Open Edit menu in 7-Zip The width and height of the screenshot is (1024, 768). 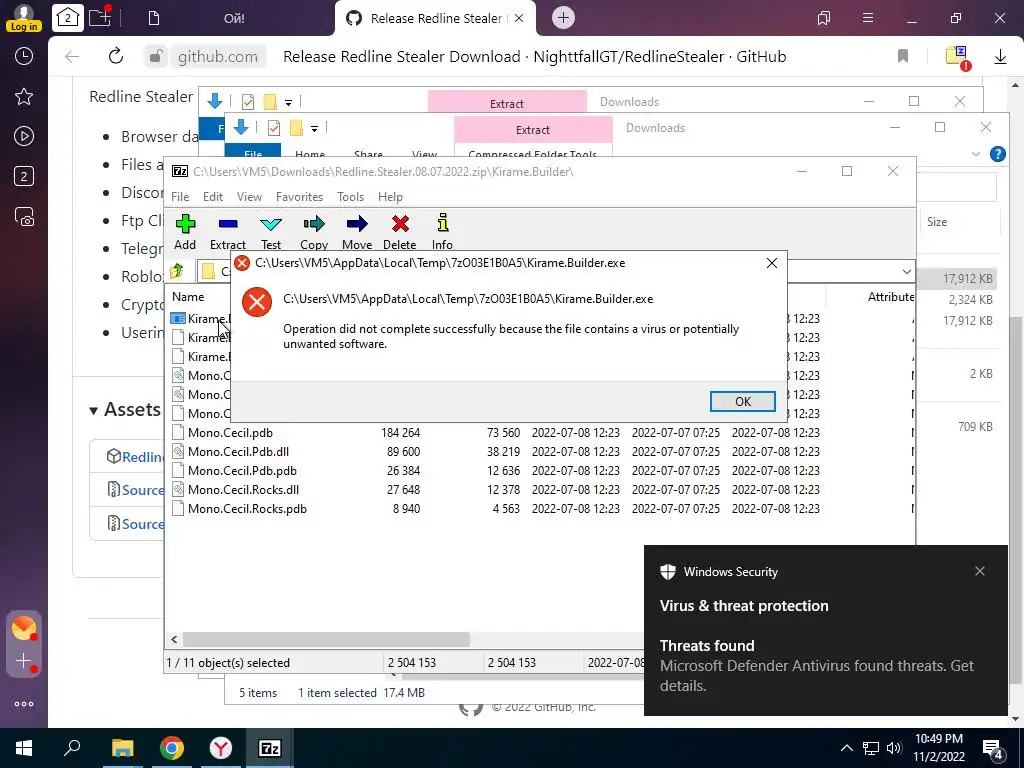point(212,197)
